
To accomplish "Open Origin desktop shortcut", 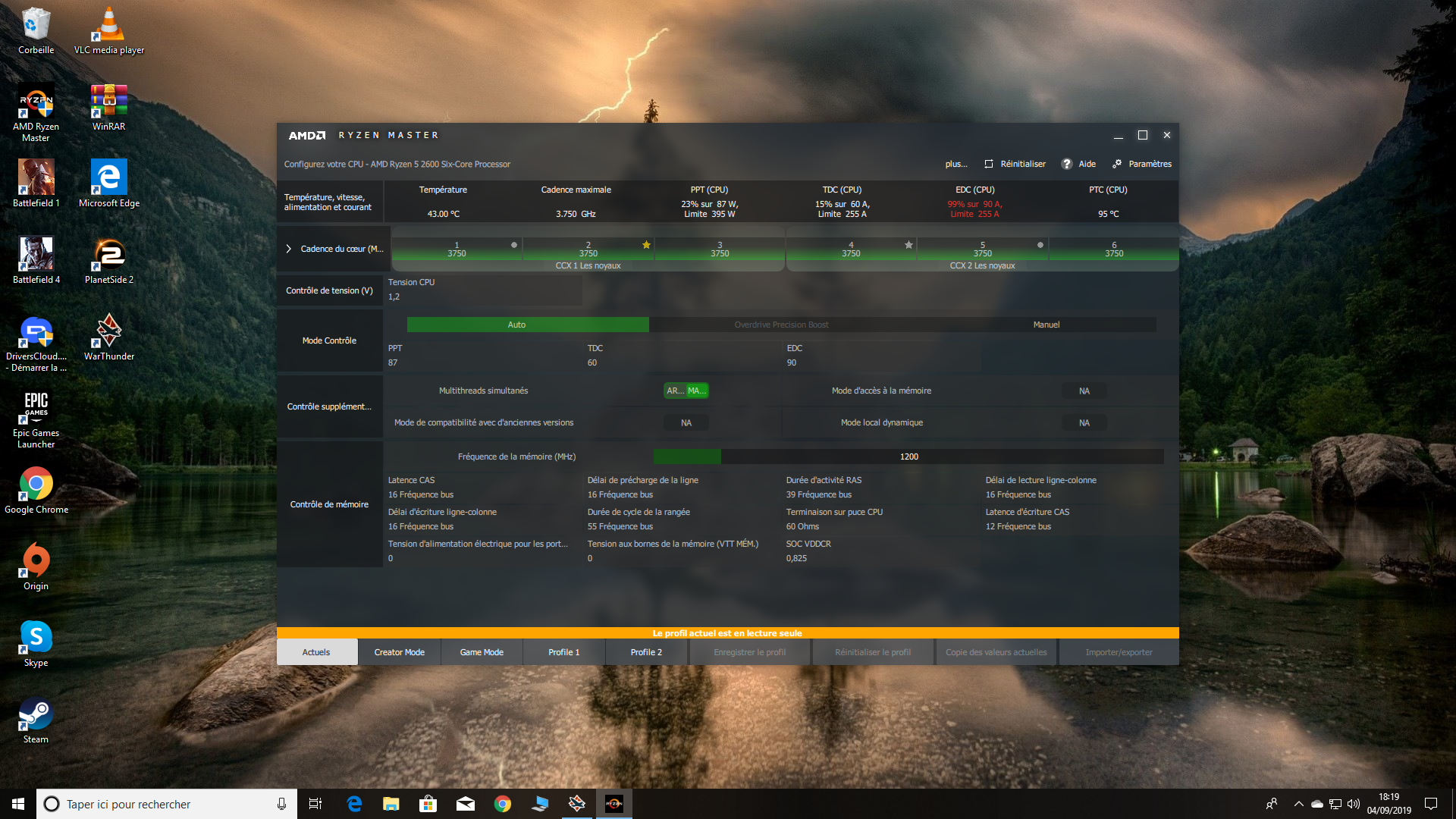I will (36, 566).
